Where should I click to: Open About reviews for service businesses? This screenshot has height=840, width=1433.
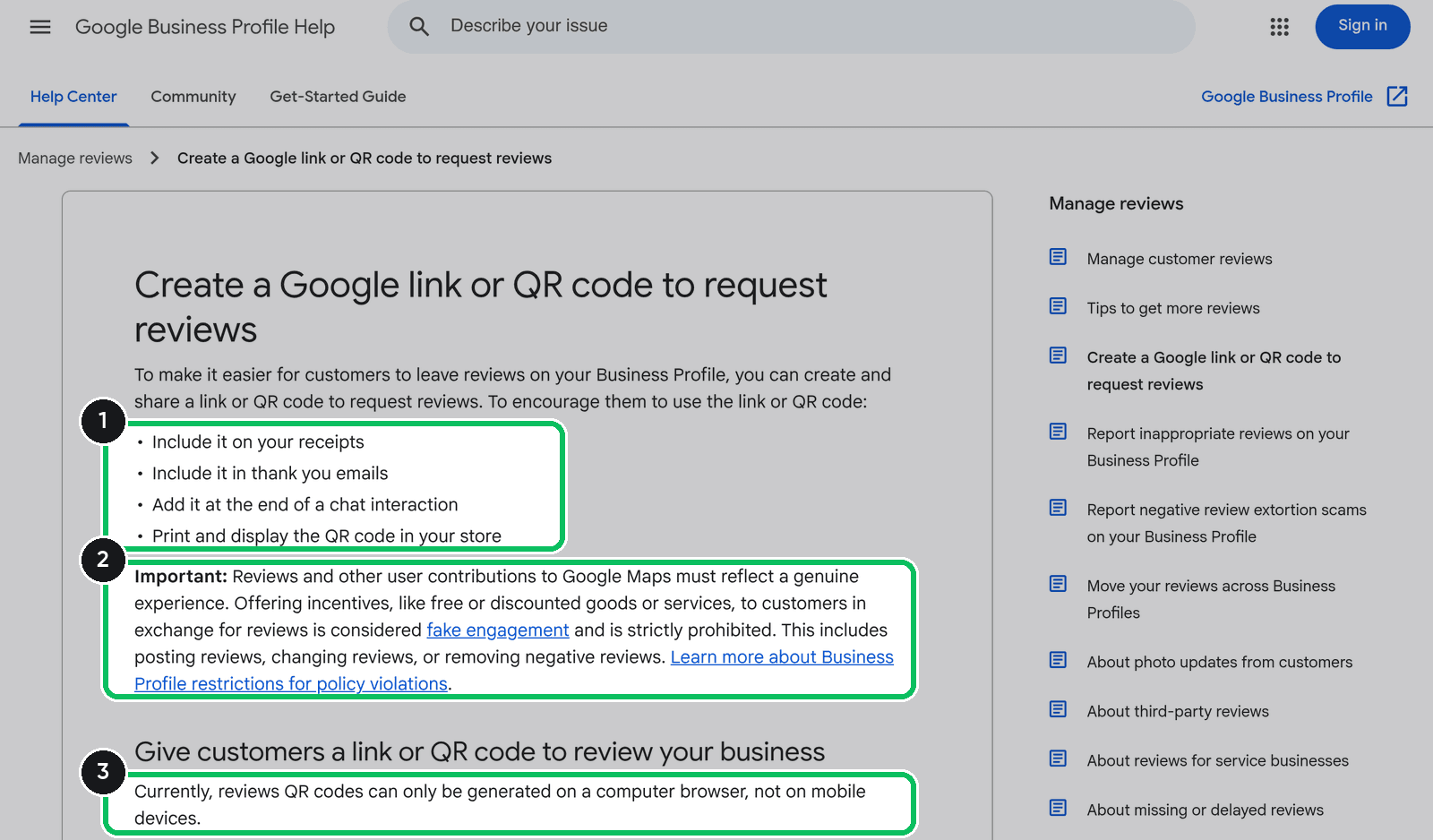click(x=1218, y=760)
